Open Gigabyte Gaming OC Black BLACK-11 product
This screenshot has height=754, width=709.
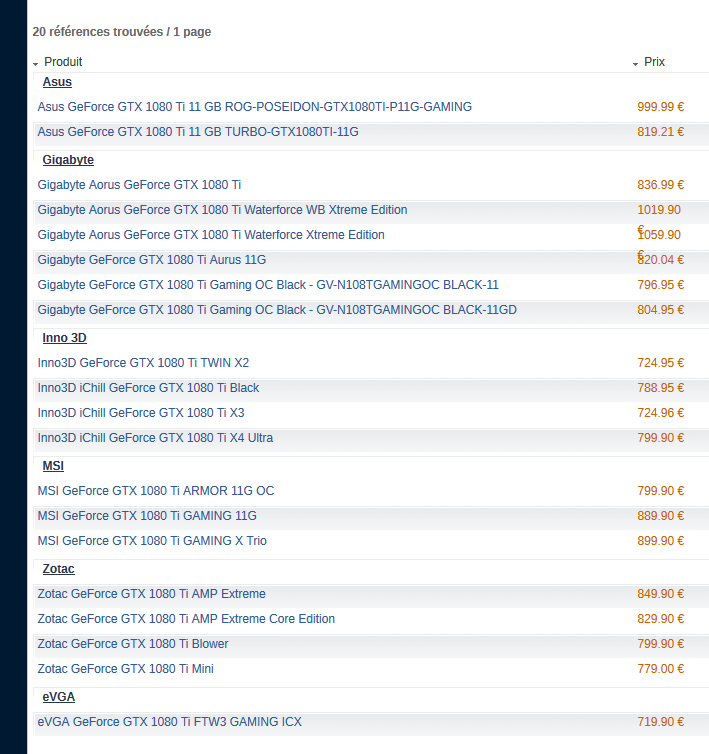(268, 285)
